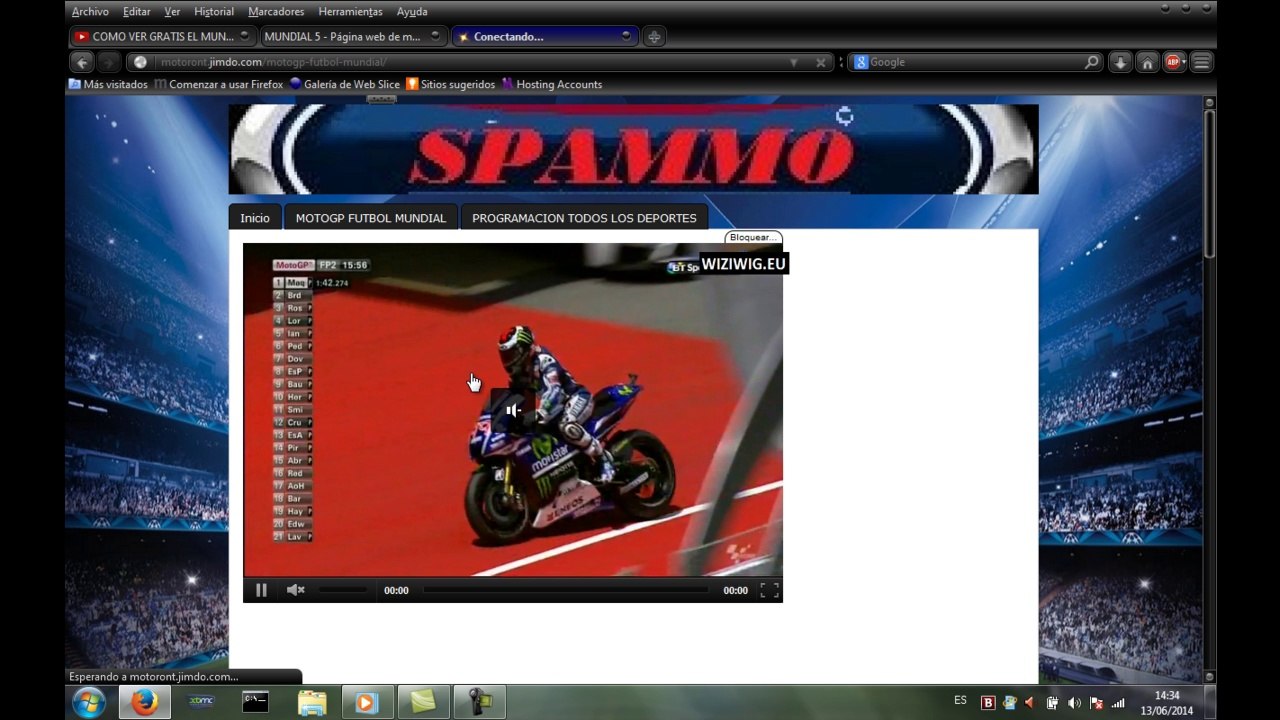Click into the Google search box
Screen dimensions: 1280x720
[x=975, y=62]
